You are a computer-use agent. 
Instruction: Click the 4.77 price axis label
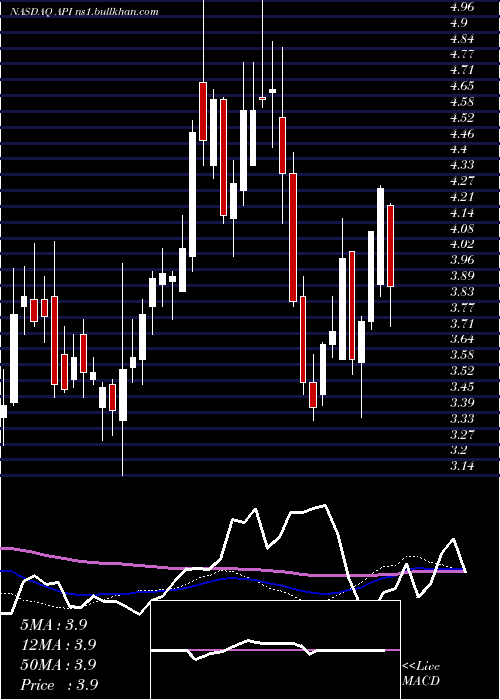464,55
